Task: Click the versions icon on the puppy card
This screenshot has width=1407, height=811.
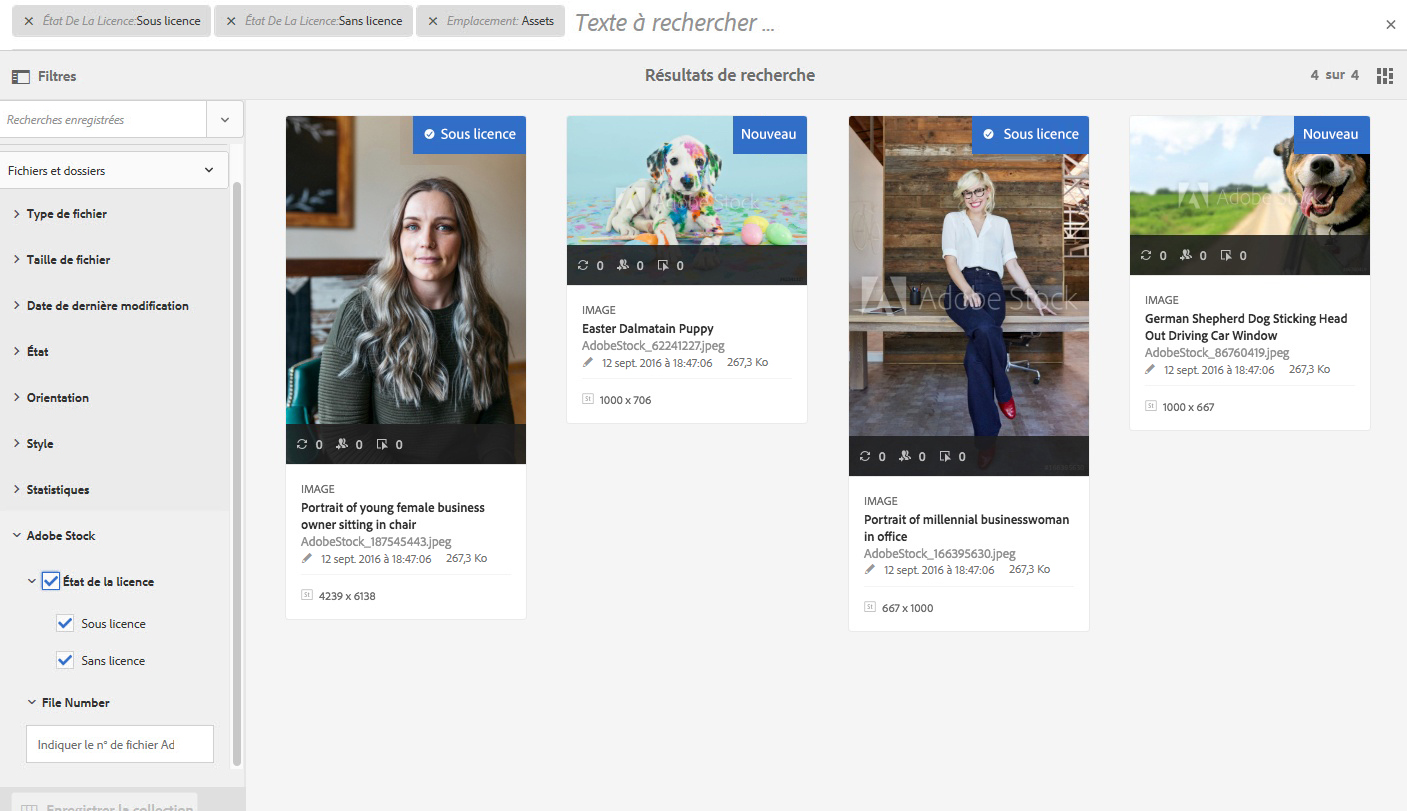Action: (x=583, y=265)
